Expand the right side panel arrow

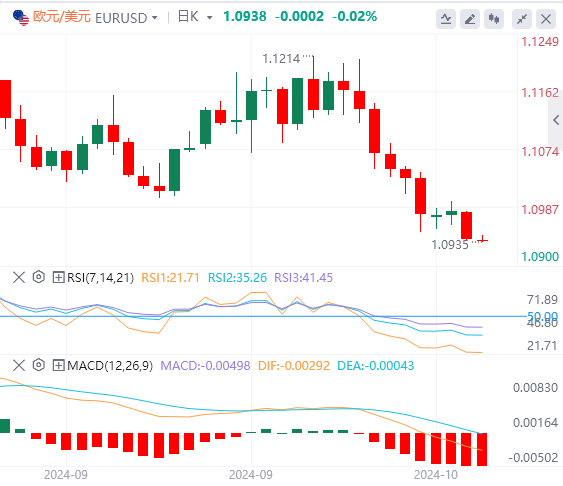click(x=556, y=120)
